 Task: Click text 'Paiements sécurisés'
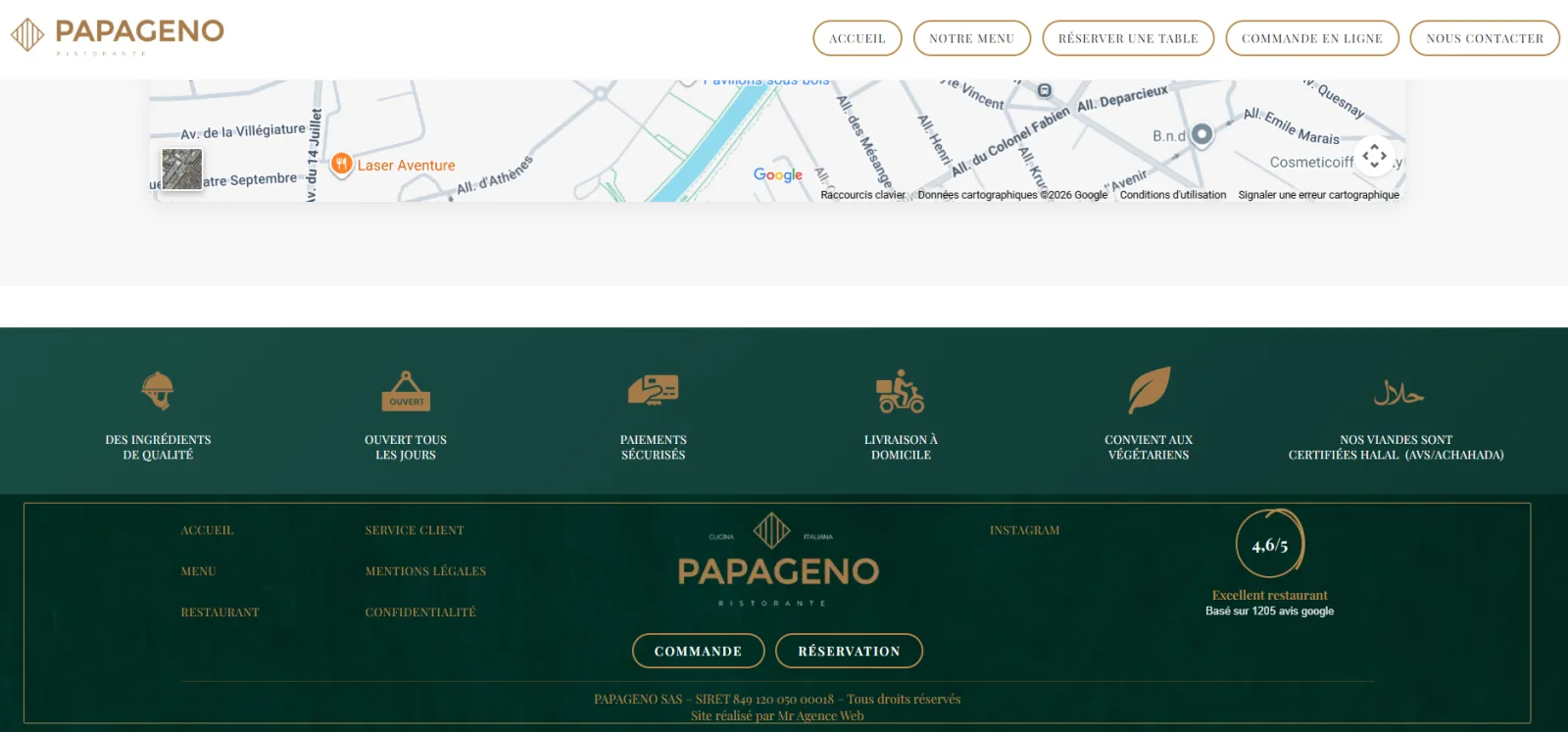coord(654,447)
